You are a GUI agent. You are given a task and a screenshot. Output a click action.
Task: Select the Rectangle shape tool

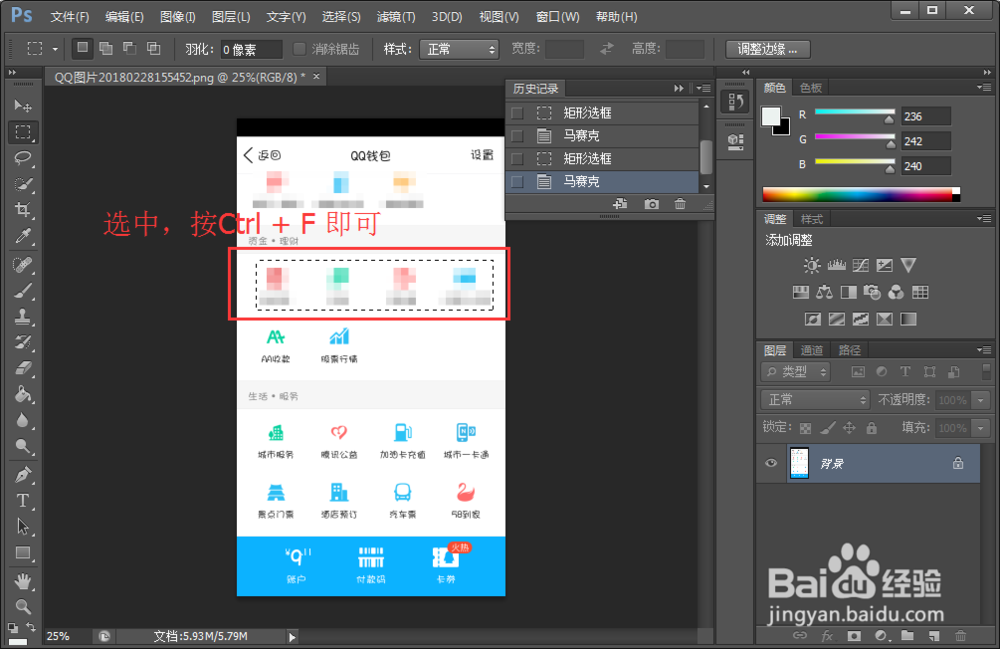click(23, 553)
